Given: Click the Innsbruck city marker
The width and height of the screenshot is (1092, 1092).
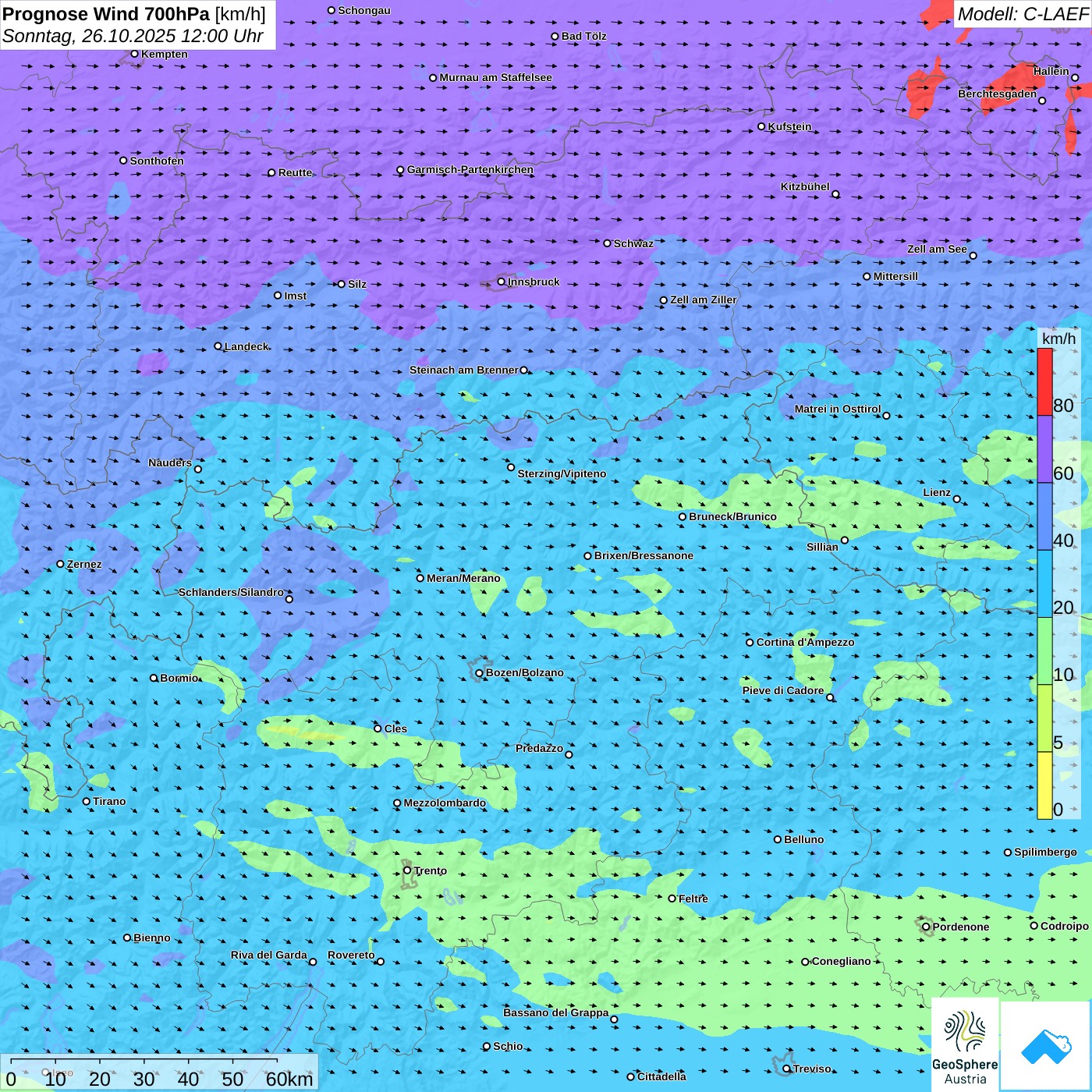Looking at the screenshot, I should [501, 282].
